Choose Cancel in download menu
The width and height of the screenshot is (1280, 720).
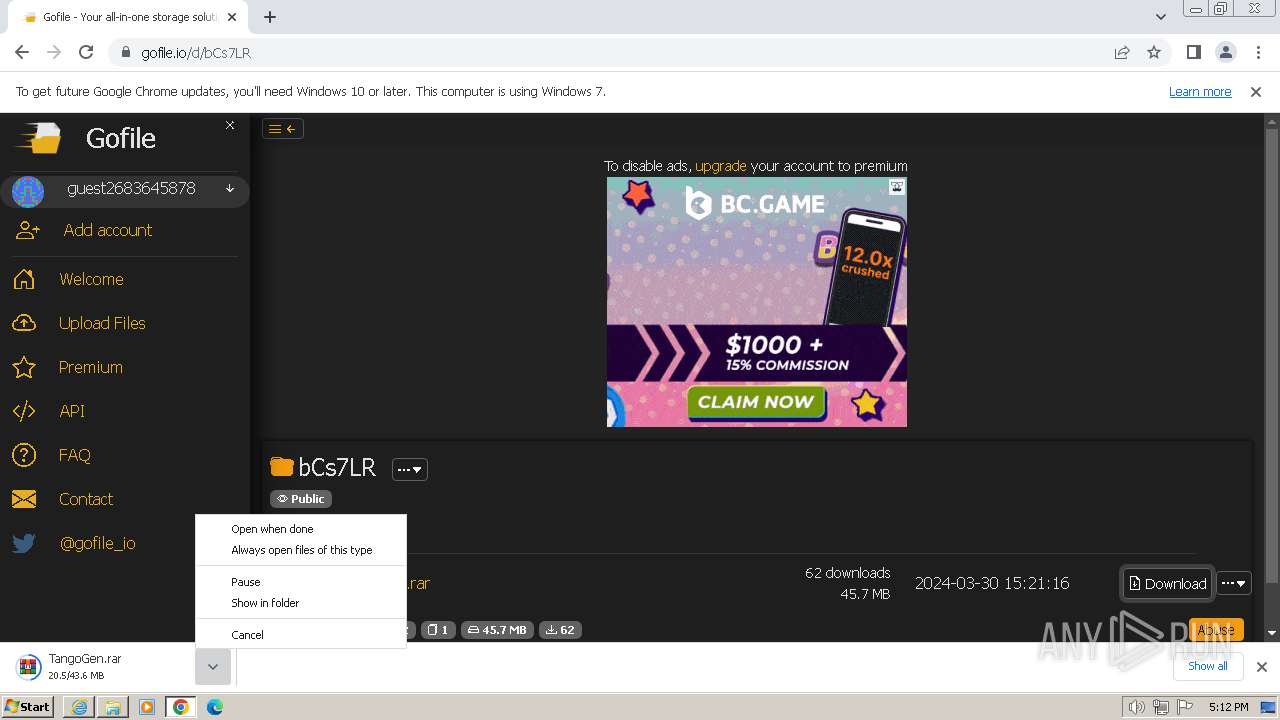(300, 635)
